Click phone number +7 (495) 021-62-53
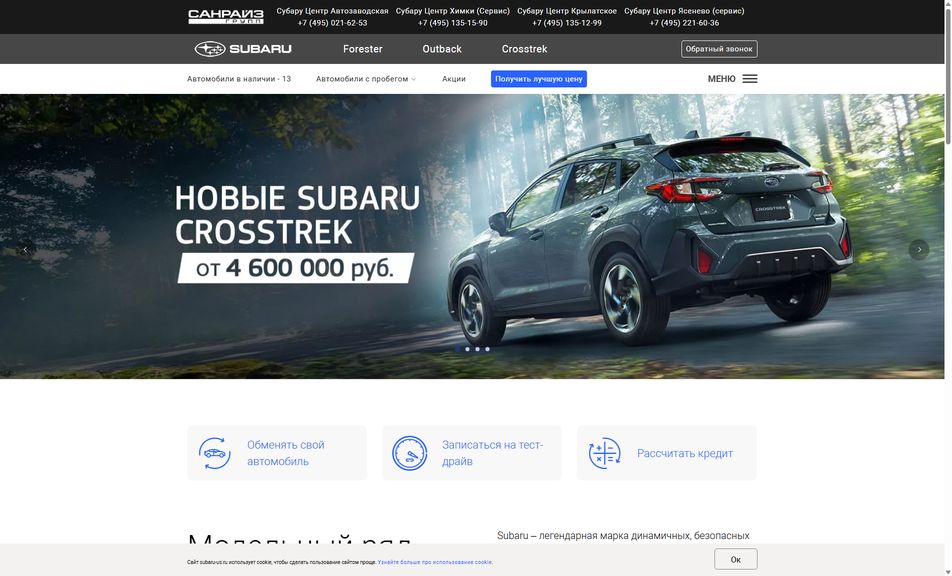The image size is (952, 576). point(332,23)
